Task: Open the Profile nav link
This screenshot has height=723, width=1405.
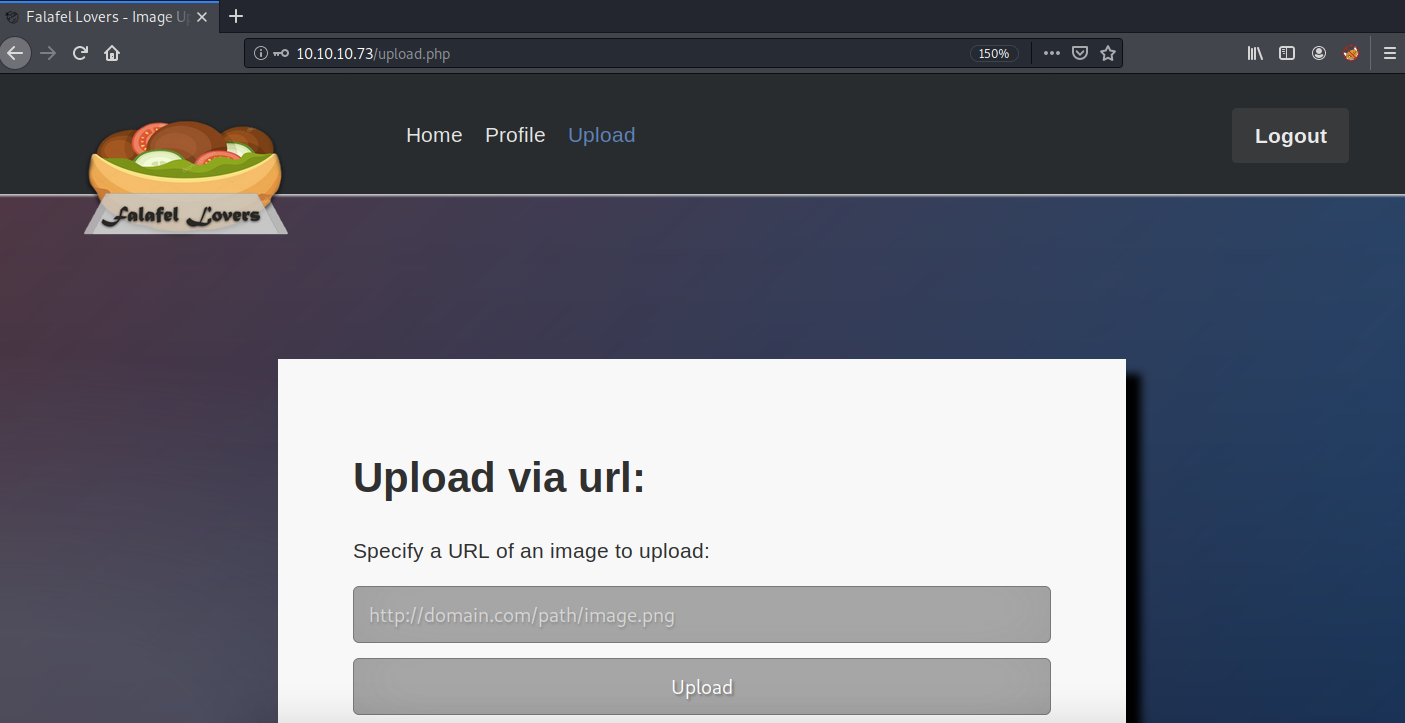Action: point(515,135)
